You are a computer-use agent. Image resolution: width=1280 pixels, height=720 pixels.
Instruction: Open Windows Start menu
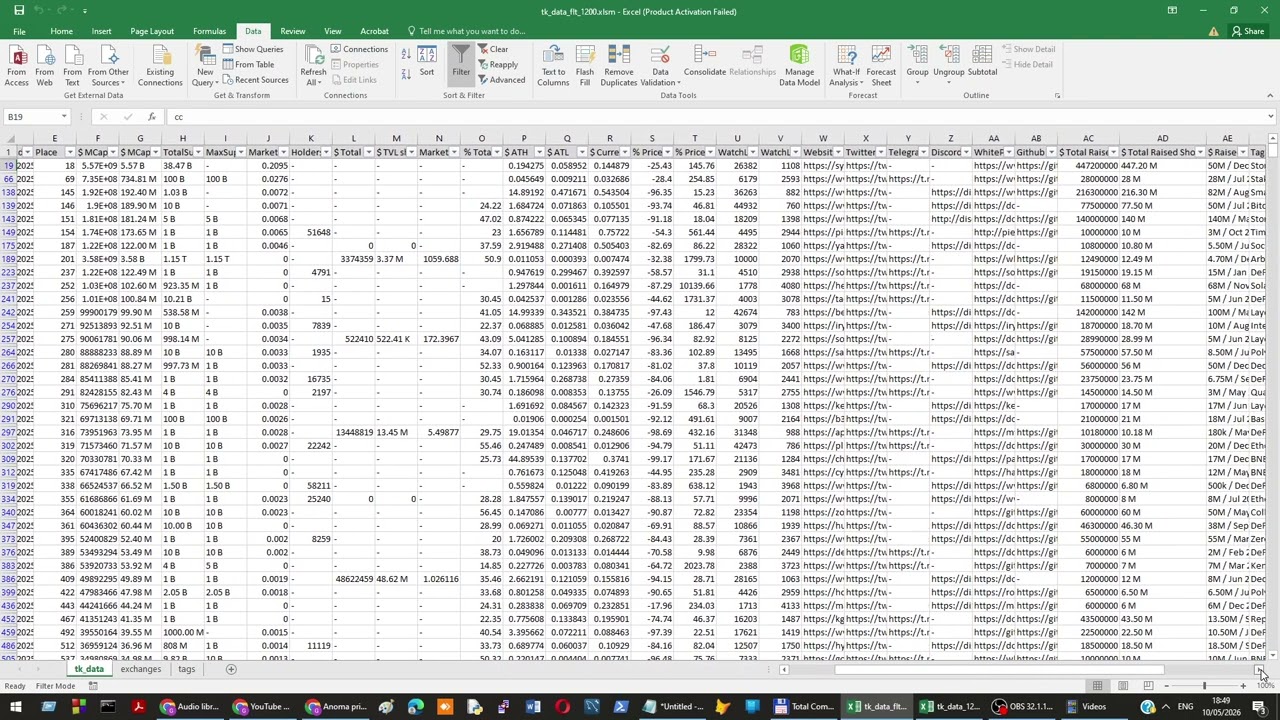tap(14, 707)
